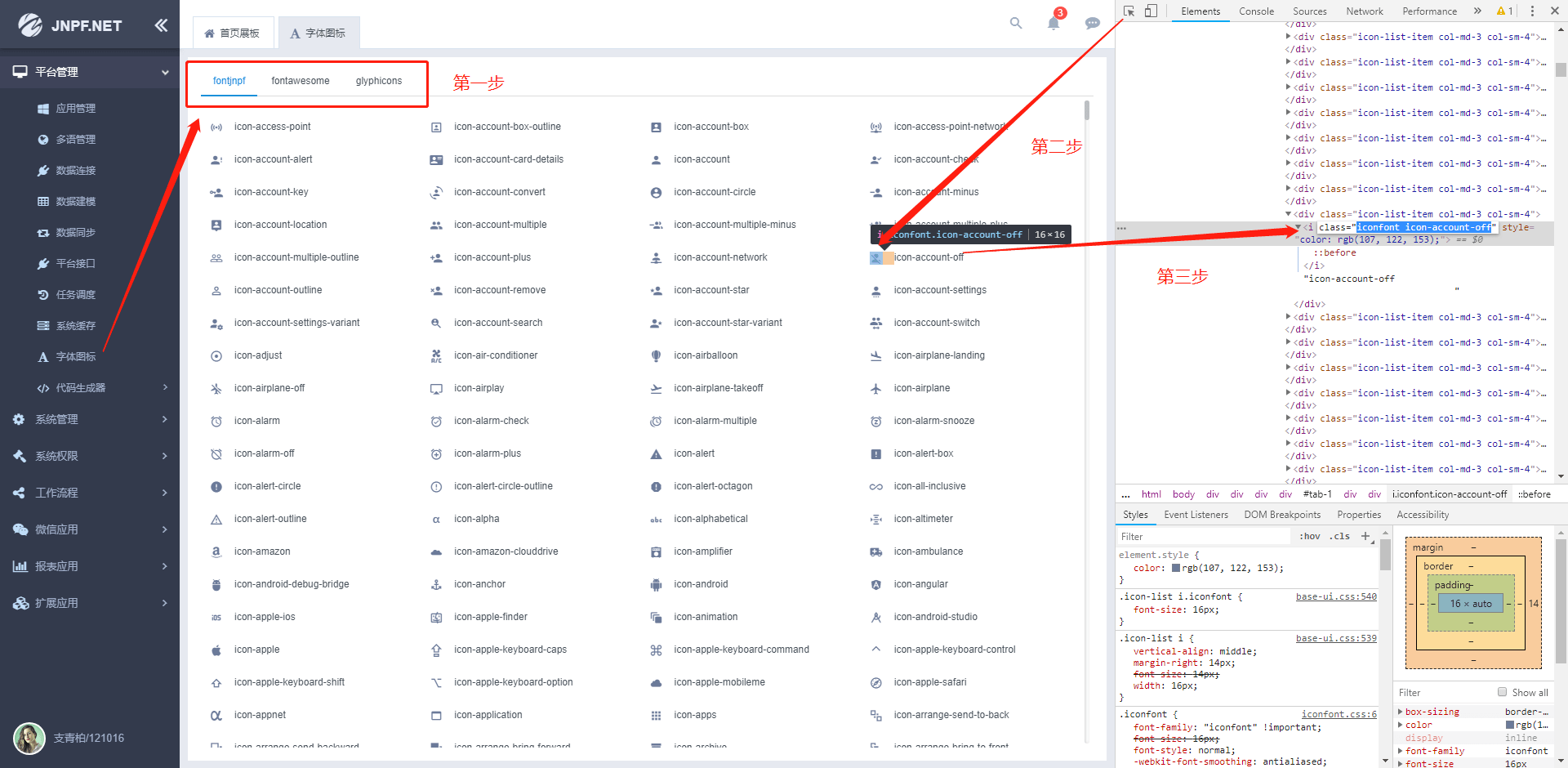The width and height of the screenshot is (1568, 768).
Task: Click the Styles pane Filter input
Action: [x=1205, y=536]
